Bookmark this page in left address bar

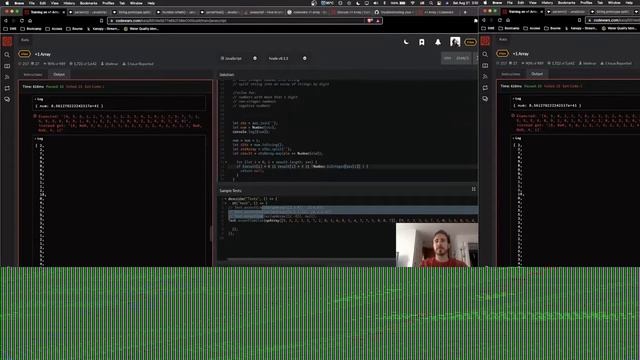click(102, 20)
